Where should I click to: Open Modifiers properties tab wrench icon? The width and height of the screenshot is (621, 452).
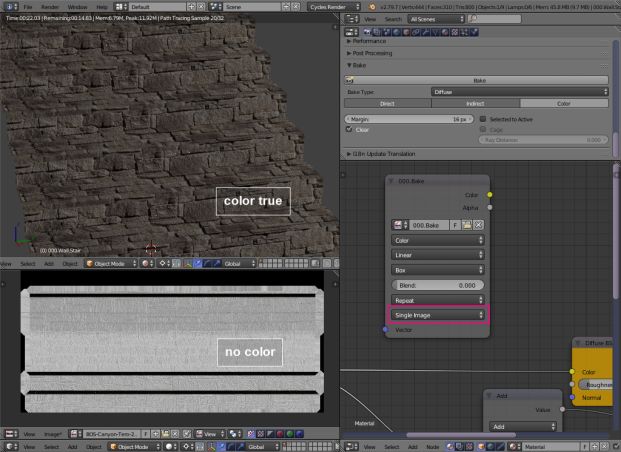pos(425,32)
